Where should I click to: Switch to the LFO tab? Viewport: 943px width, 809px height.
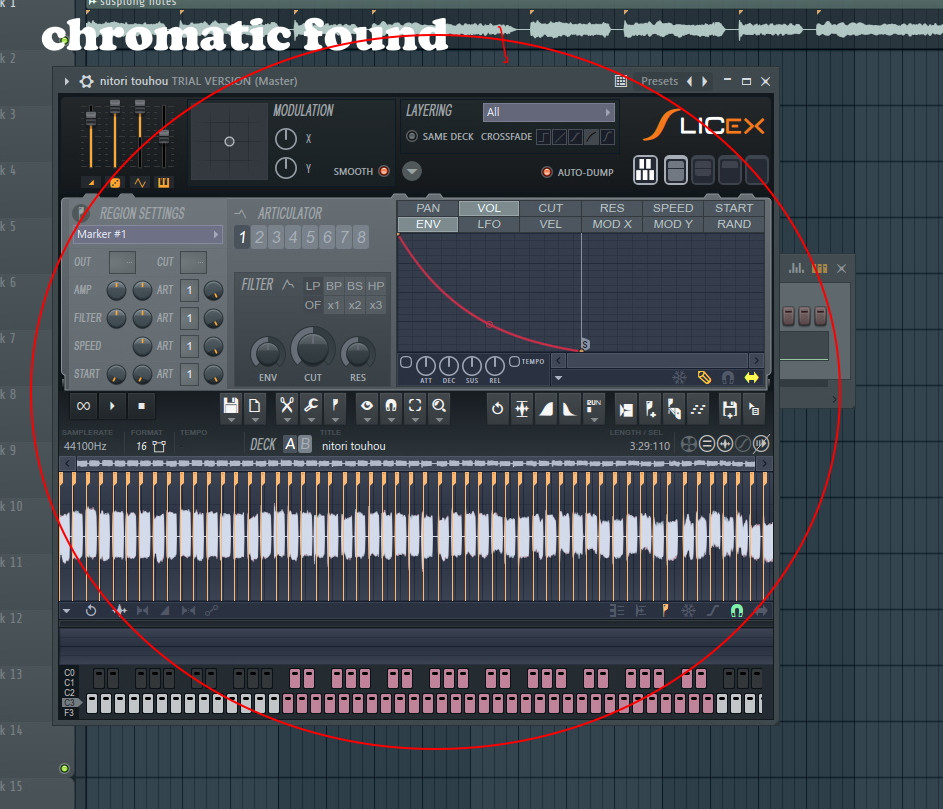click(489, 223)
